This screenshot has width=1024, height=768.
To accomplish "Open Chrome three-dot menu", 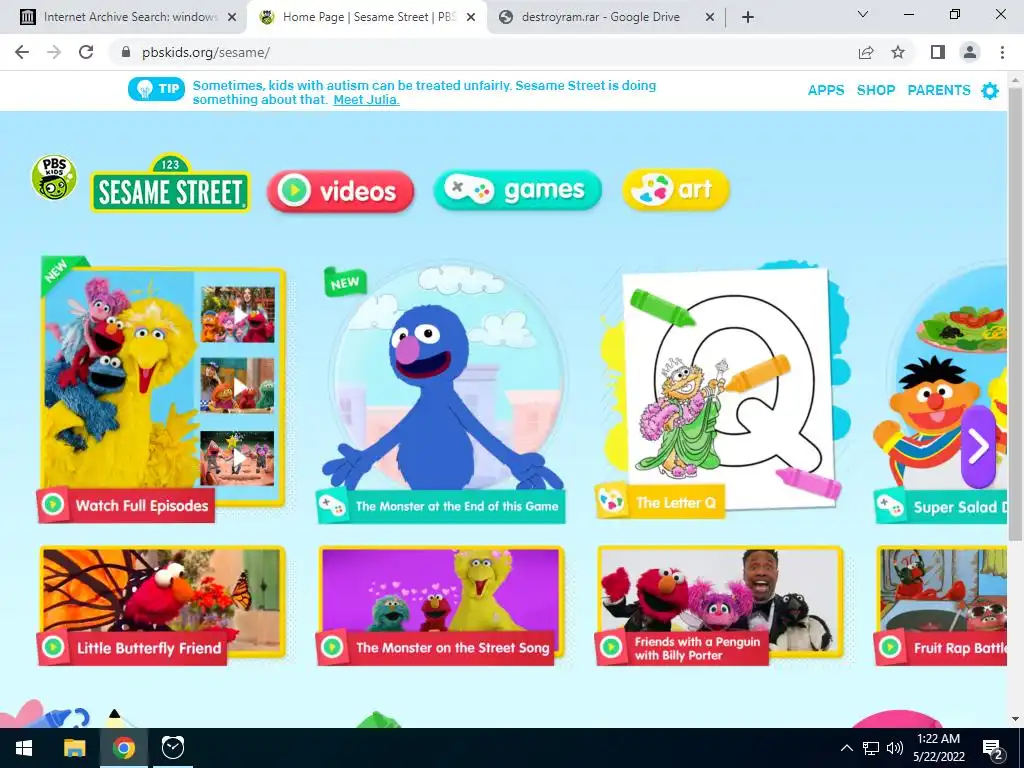I will tap(1002, 52).
